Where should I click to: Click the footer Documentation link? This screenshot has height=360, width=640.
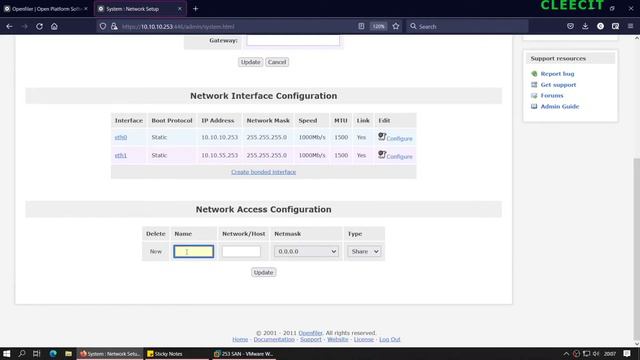point(274,339)
